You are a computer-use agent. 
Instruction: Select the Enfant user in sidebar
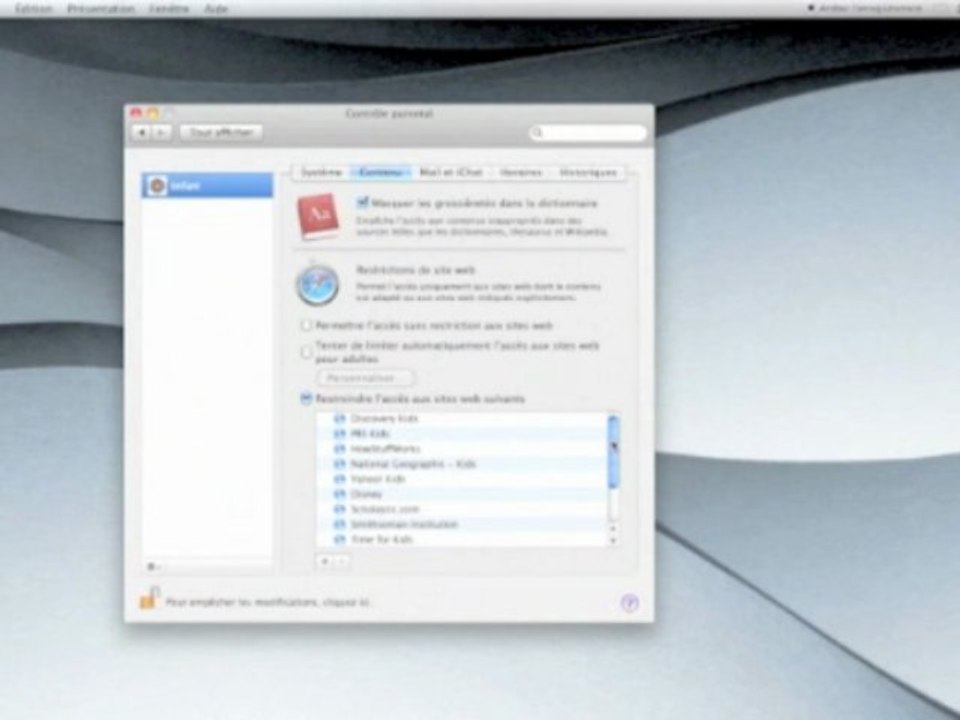(x=207, y=185)
